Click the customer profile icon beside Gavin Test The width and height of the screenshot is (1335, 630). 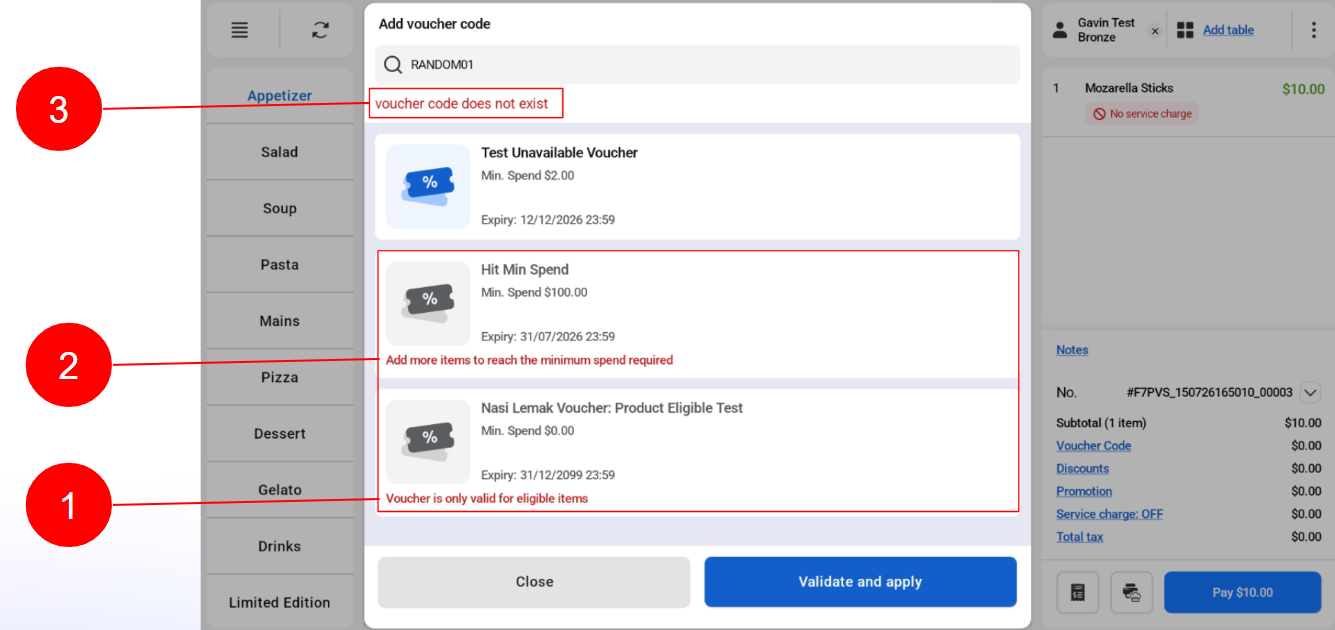pos(1060,30)
